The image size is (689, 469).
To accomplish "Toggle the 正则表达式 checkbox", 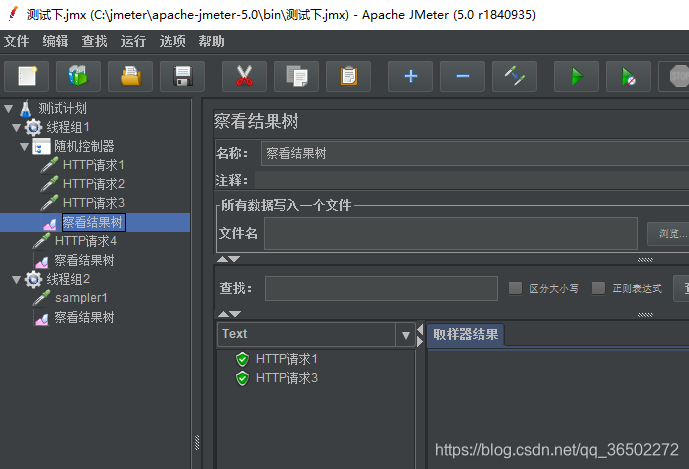I will 598,288.
